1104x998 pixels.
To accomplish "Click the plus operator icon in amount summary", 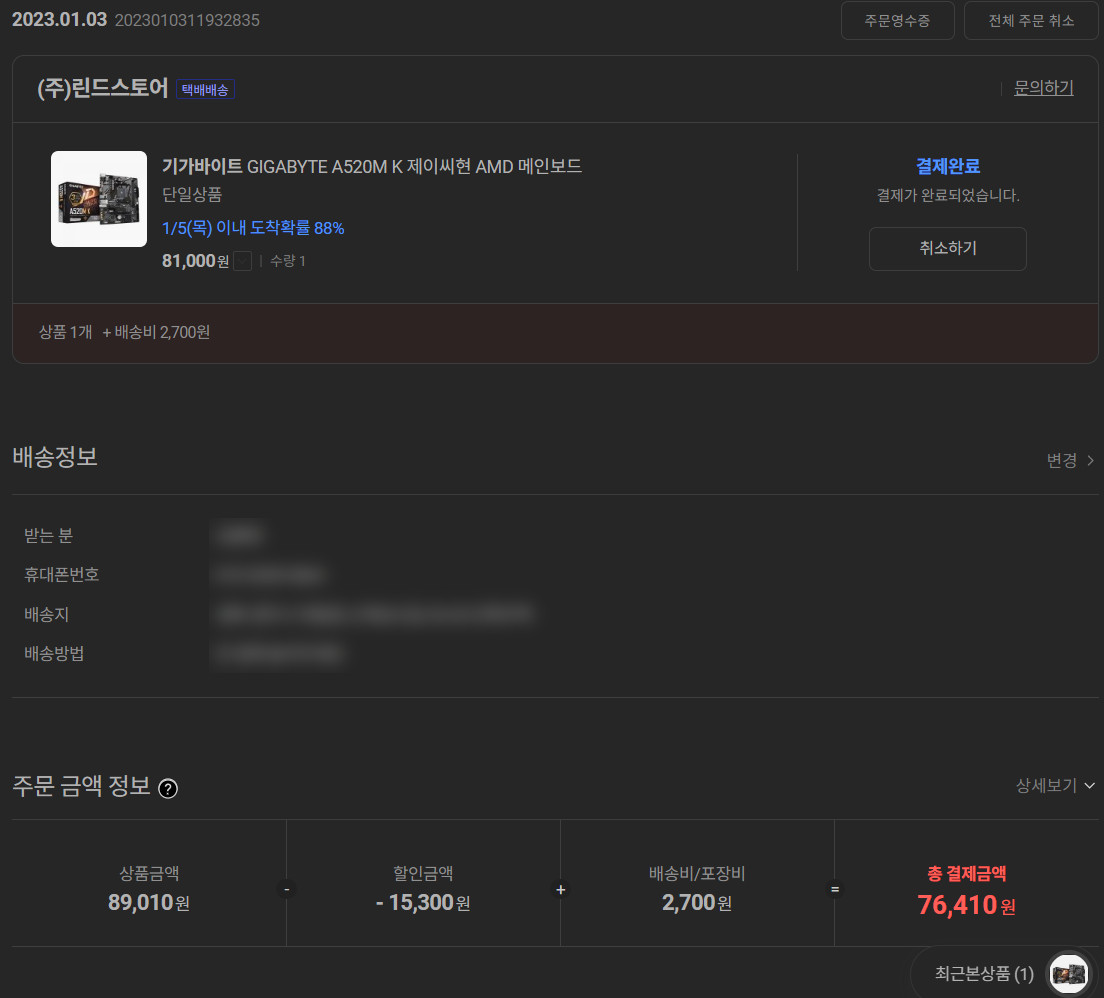I will 560,890.
